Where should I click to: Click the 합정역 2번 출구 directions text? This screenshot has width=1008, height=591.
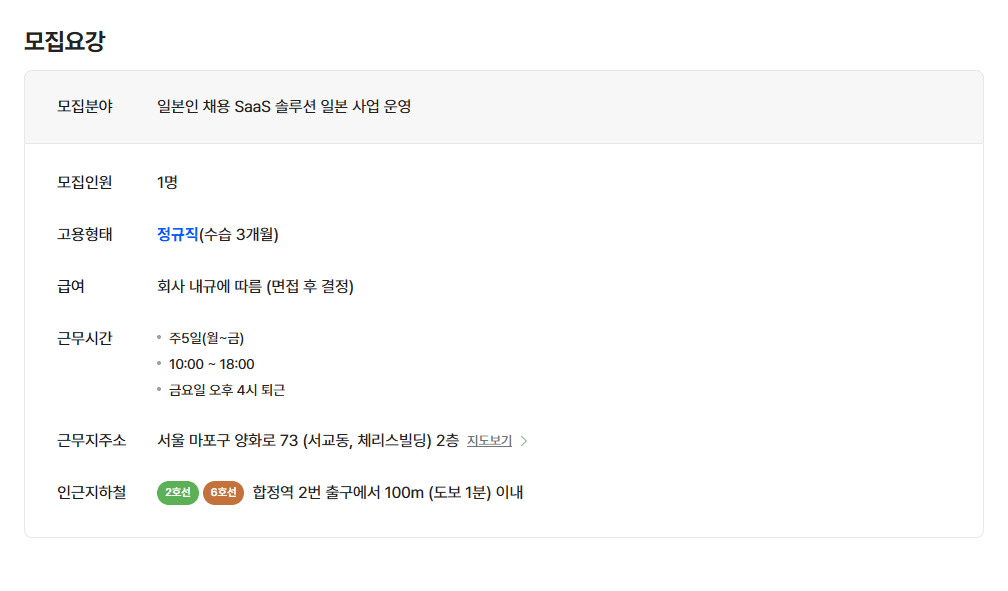[388, 493]
